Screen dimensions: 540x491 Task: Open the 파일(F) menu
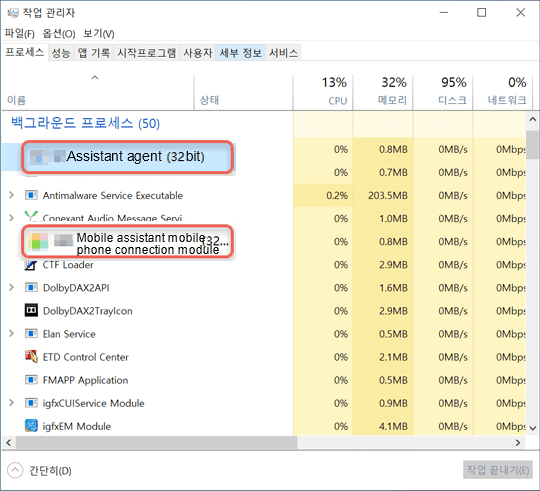click(x=20, y=34)
